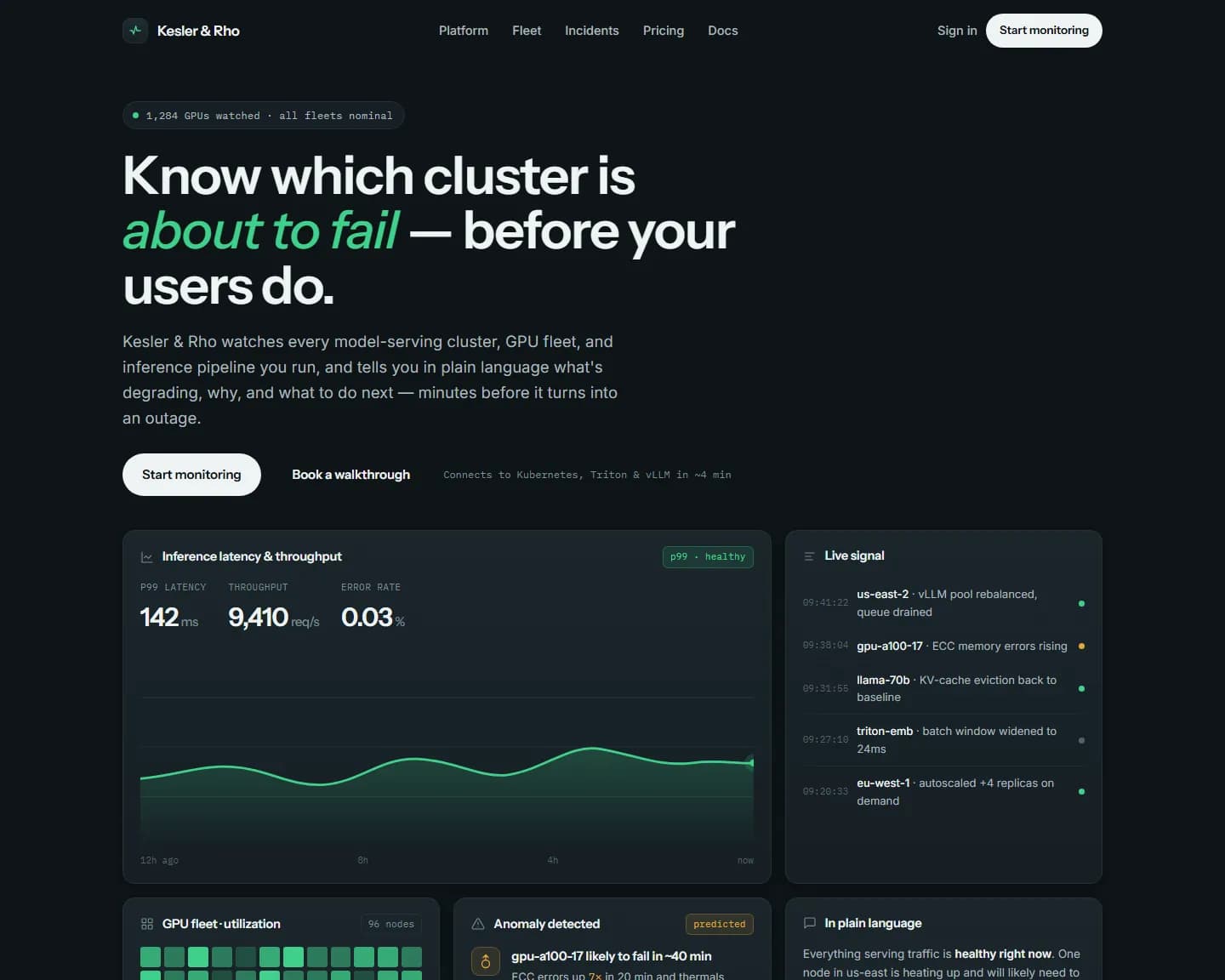Click 'gpu-a100-17 likely to fail in ~40 min' headline
This screenshot has height=980, width=1225.
click(612, 956)
